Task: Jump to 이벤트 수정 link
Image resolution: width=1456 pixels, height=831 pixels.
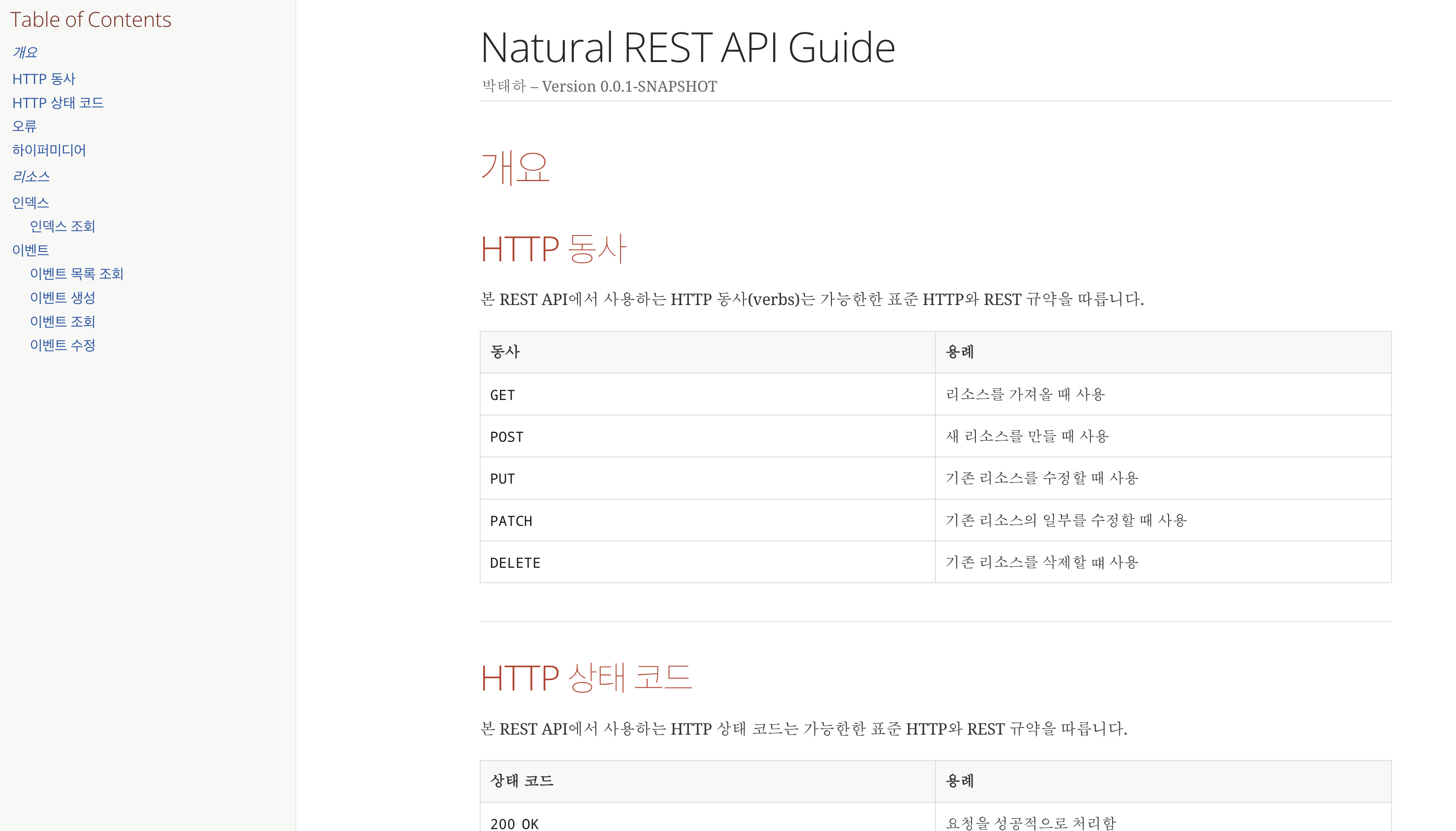Action: tap(62, 345)
